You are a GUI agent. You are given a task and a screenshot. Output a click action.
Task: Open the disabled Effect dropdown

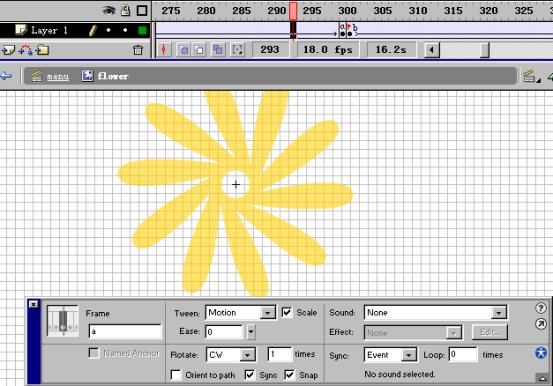(413, 332)
